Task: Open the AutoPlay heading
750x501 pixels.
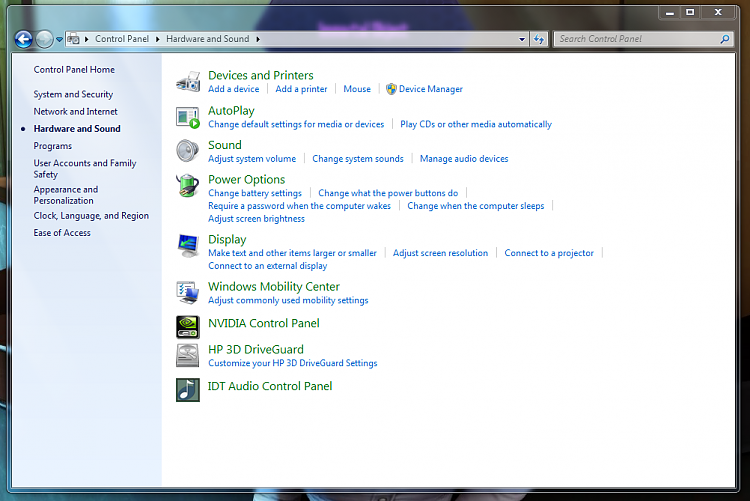Action: click(231, 111)
